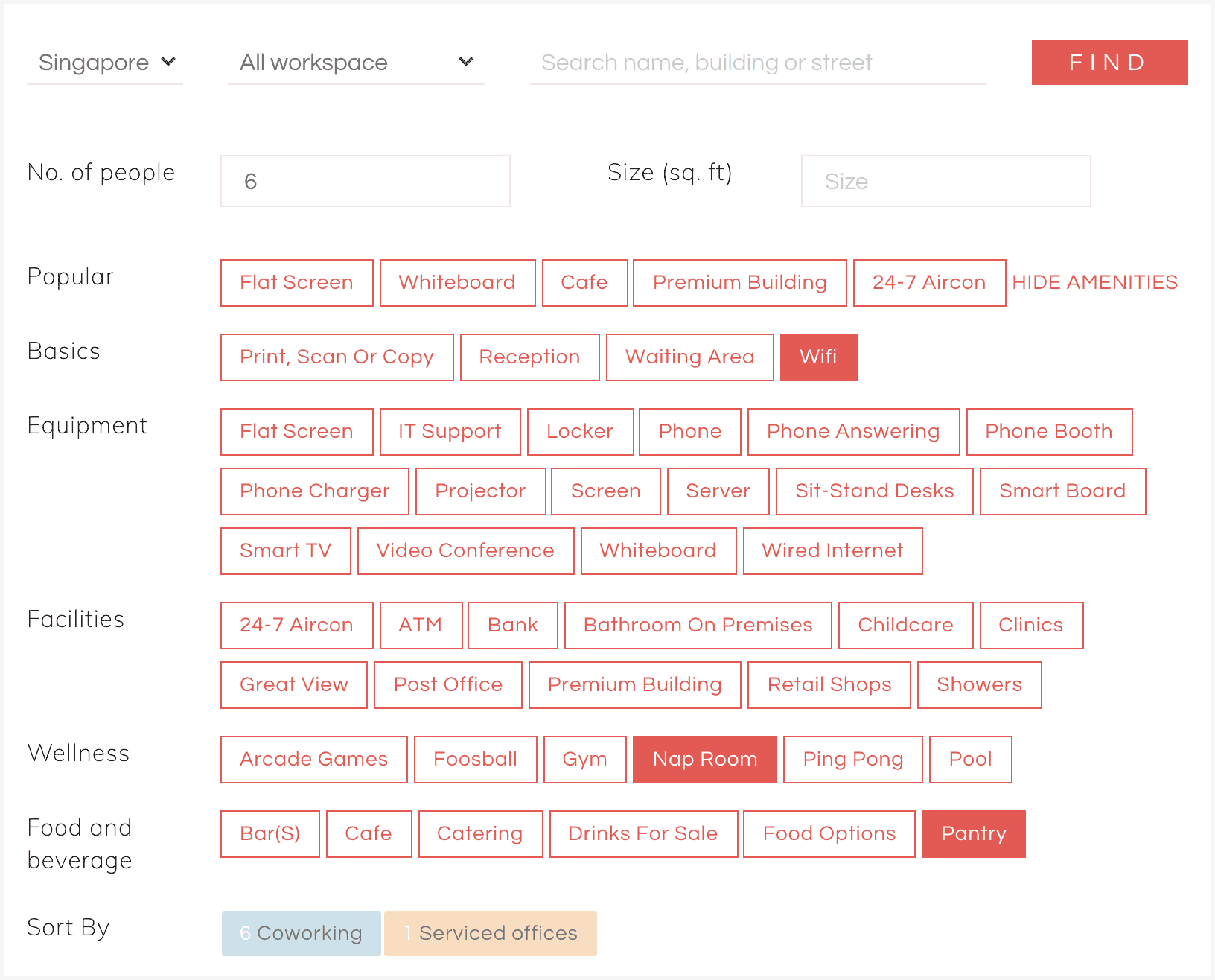Toggle Popular Whiteboard amenity
The image size is (1215, 980).
point(457,283)
